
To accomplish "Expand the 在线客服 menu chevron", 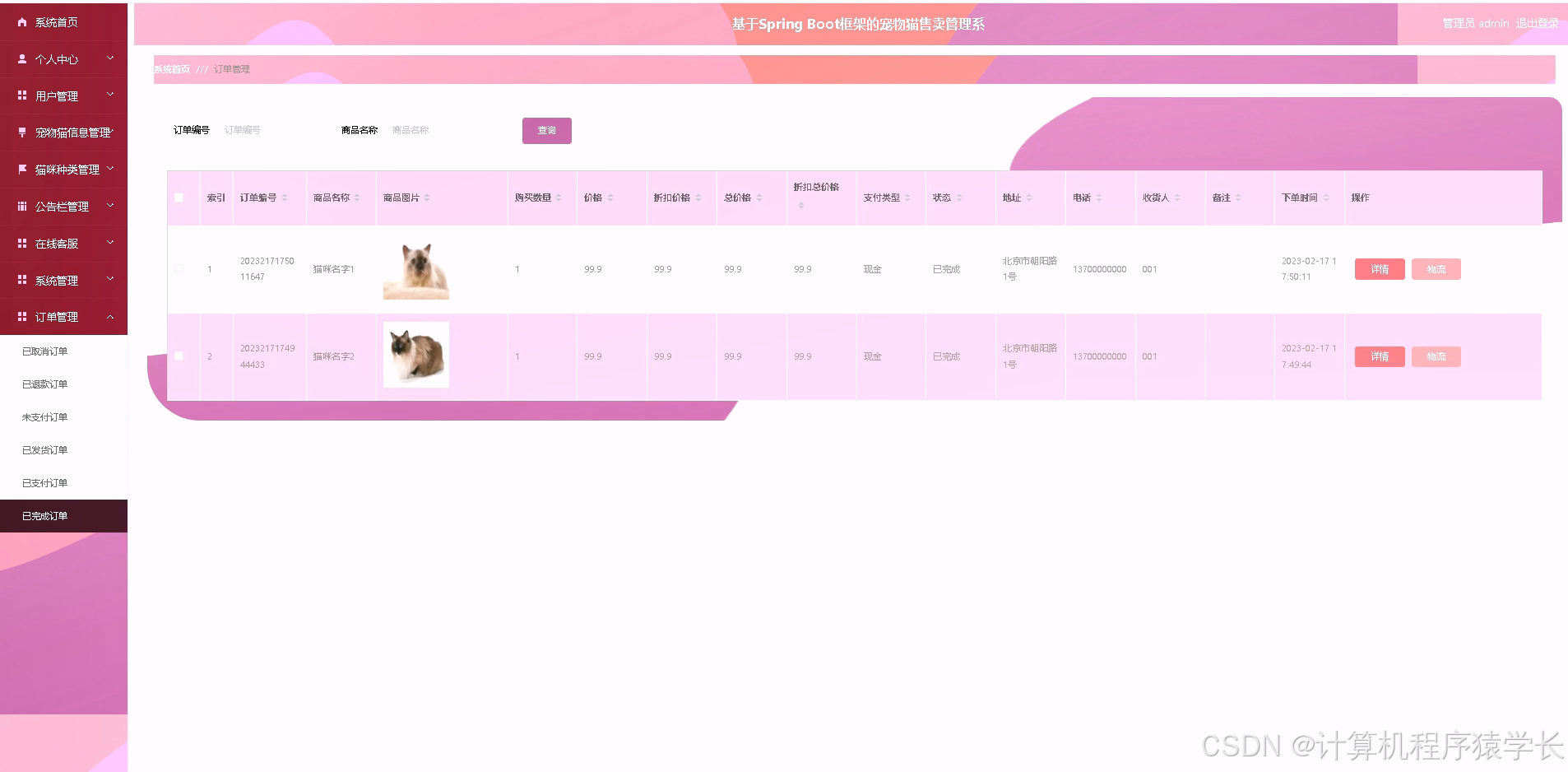I will (110, 243).
